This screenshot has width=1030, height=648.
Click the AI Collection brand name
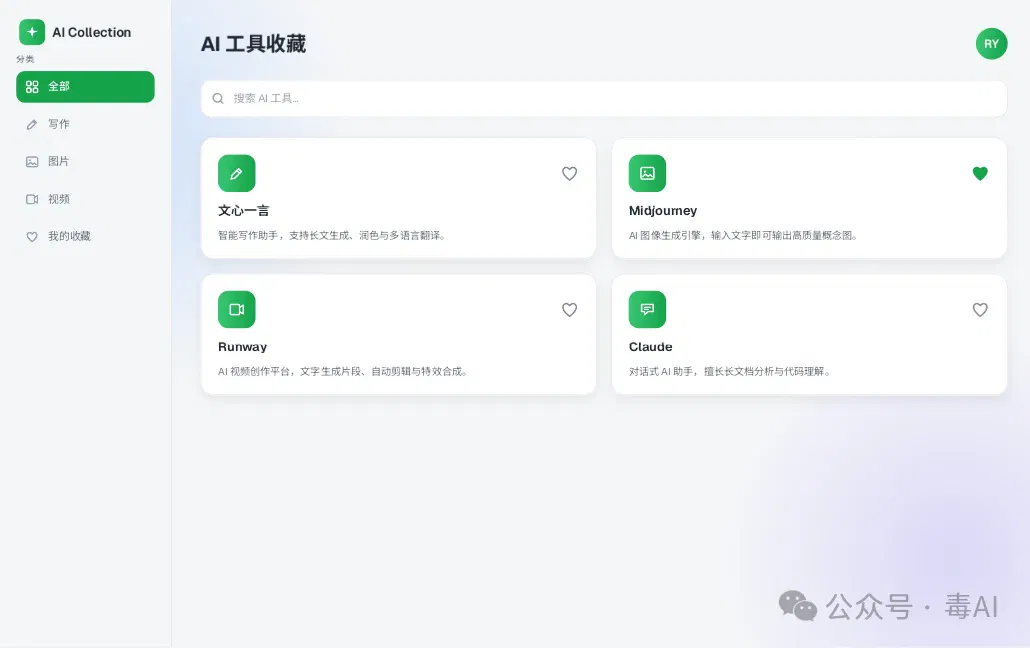point(92,32)
